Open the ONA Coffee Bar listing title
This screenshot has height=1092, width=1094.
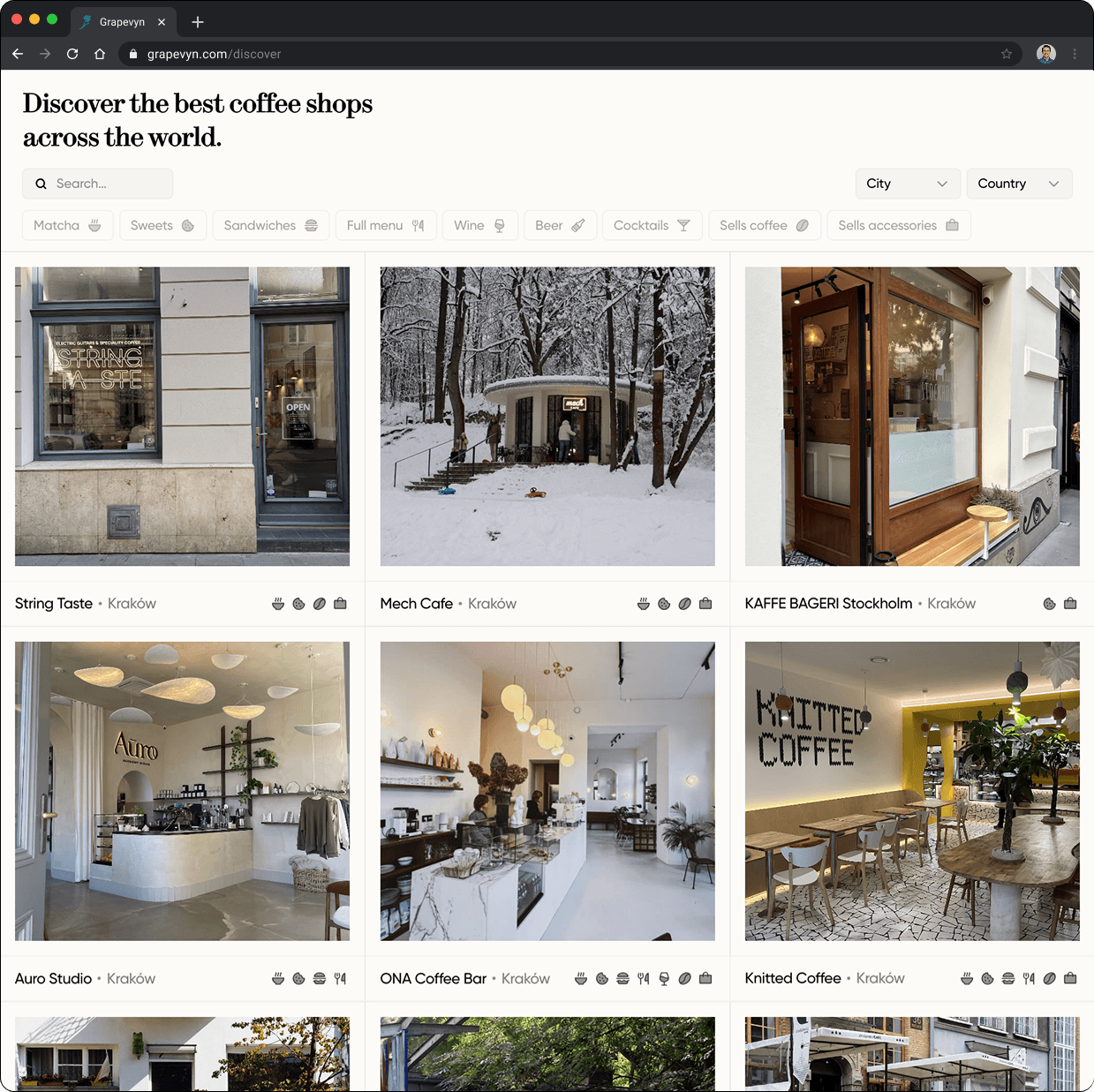click(x=434, y=978)
